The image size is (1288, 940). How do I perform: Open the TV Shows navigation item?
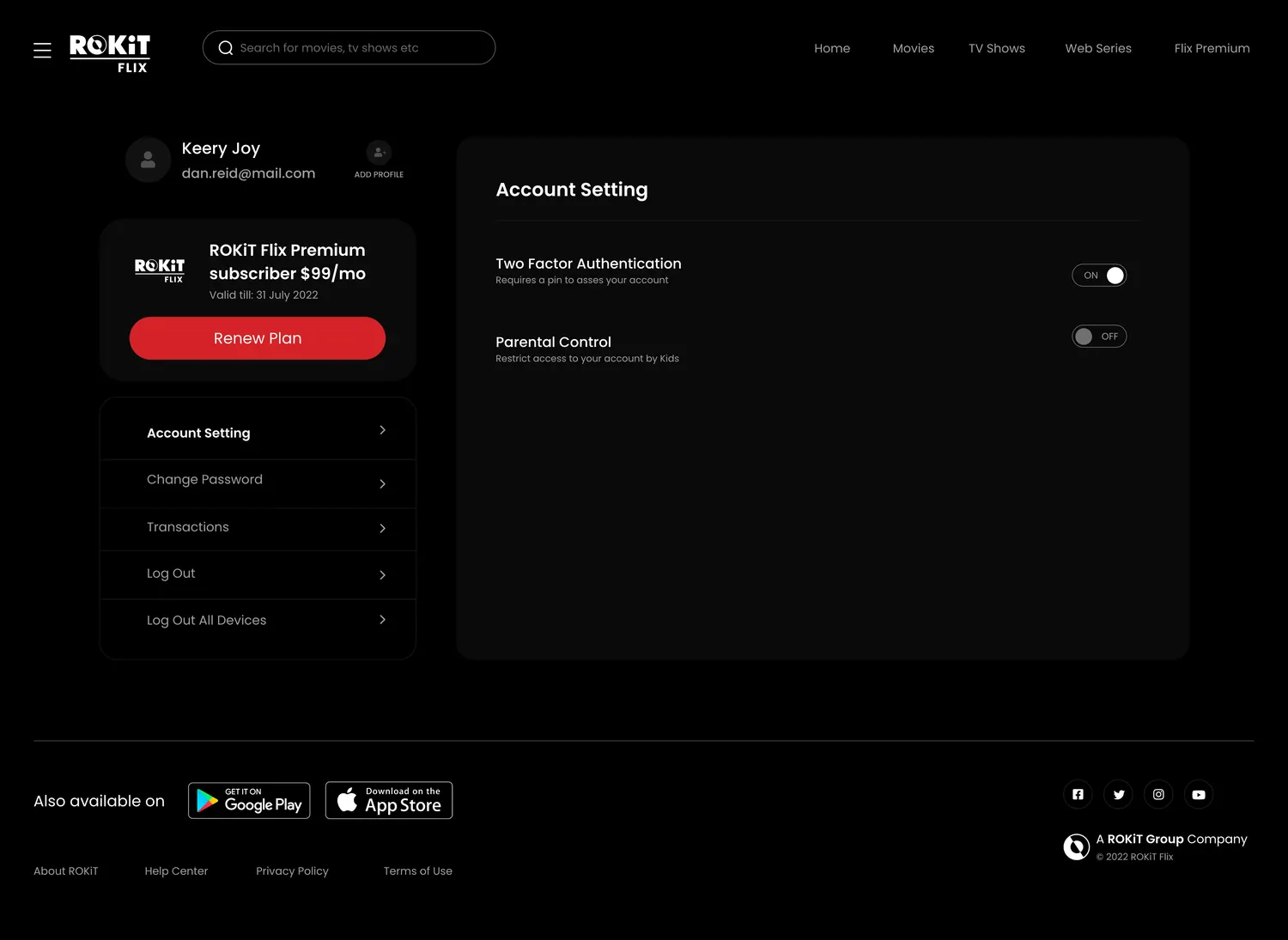click(997, 48)
